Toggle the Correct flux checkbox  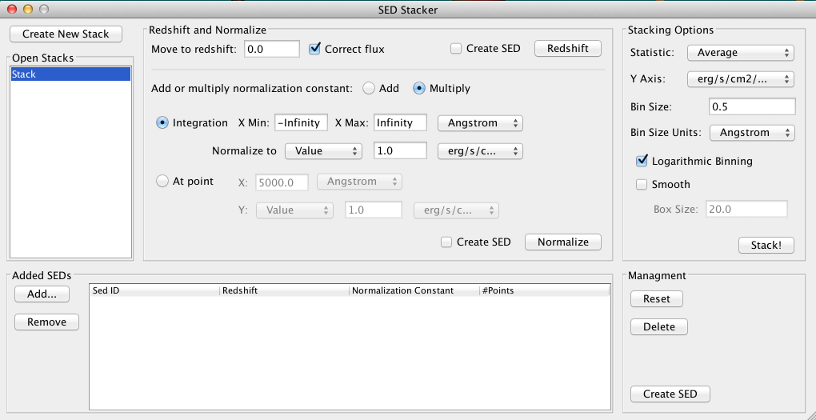point(314,49)
